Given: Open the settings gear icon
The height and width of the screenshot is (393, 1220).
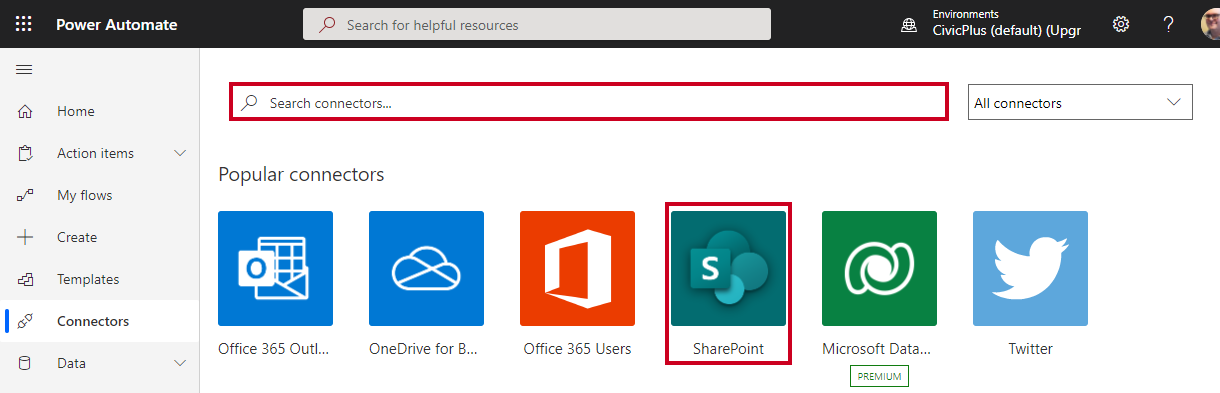Looking at the screenshot, I should (1121, 24).
